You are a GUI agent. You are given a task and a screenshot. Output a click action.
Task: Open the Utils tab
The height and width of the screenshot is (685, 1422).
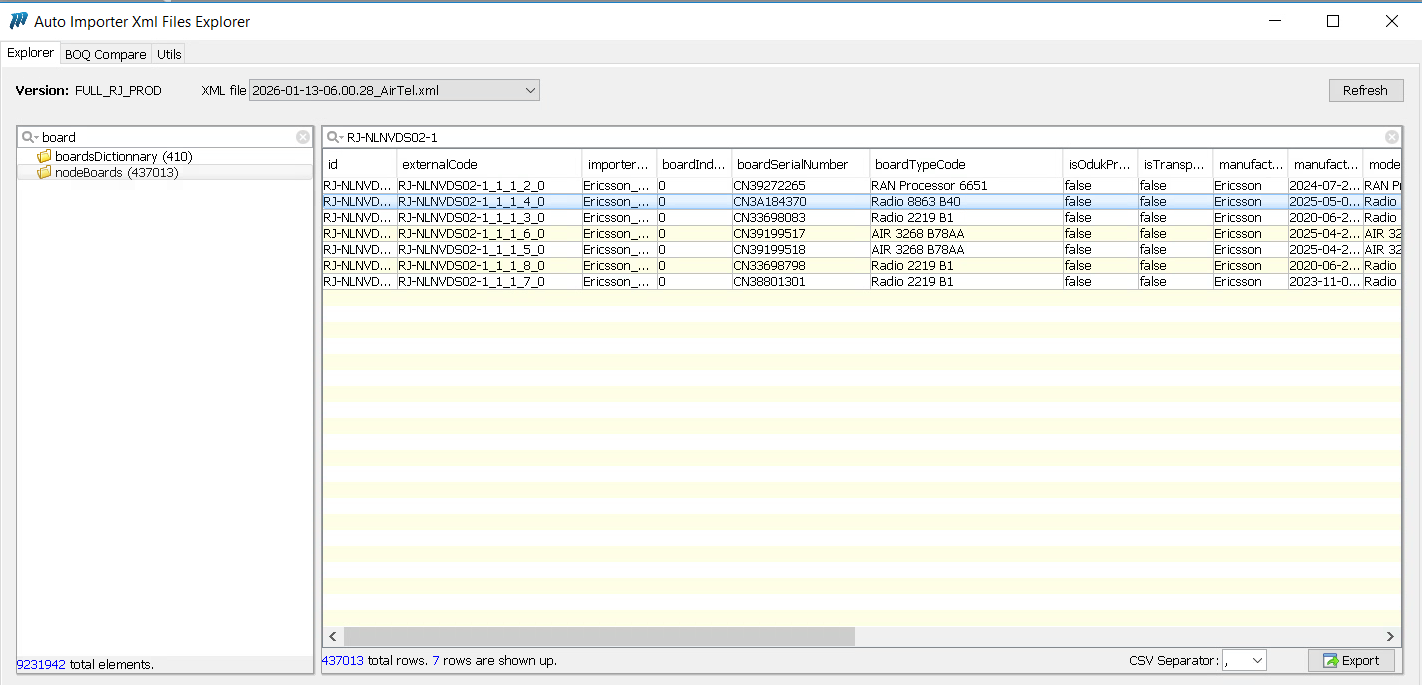169,54
